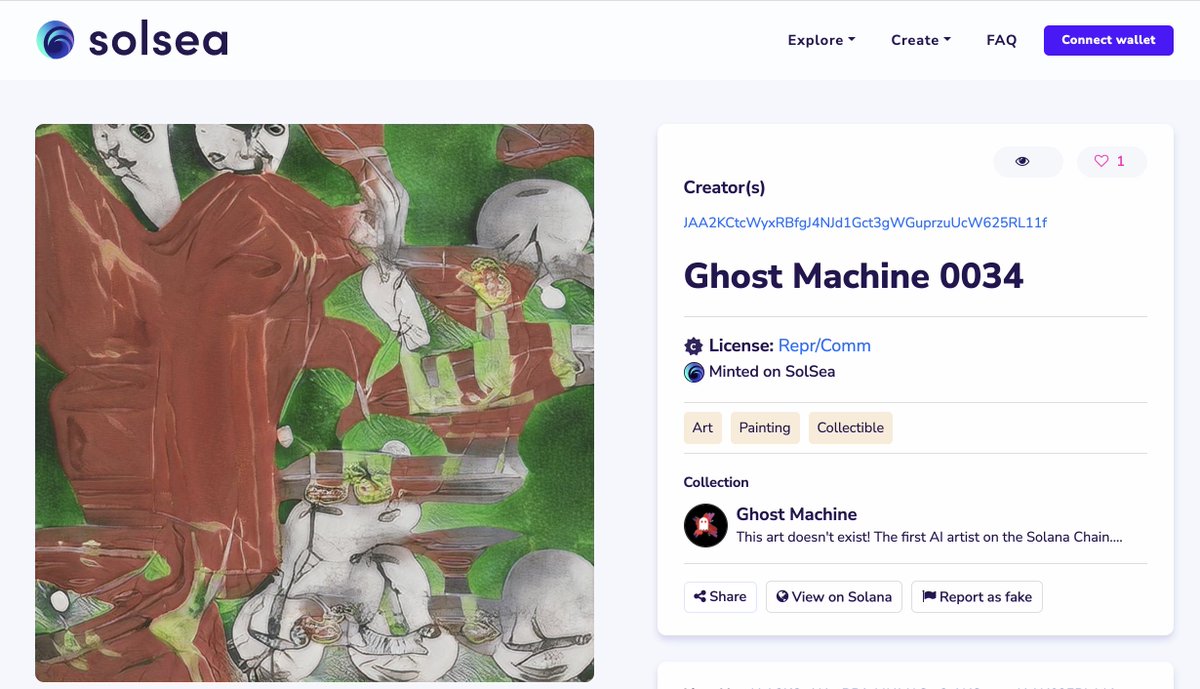Screen dimensions: 1200x689
Task: Click the Solana globe icon
Action: [781, 596]
